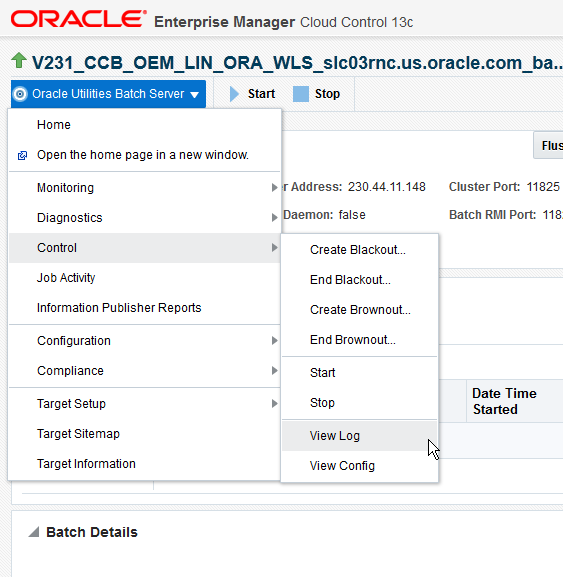Choose Open the home page in a new window
563x577 pixels.
145,155
